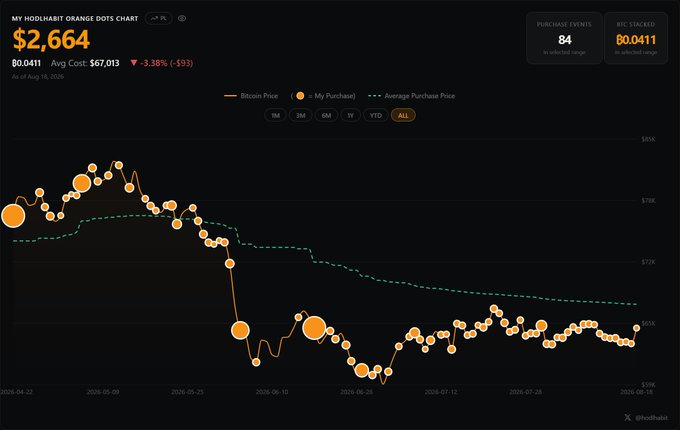
Task: Click the 2026-05-25 date label
Action: [187, 392]
